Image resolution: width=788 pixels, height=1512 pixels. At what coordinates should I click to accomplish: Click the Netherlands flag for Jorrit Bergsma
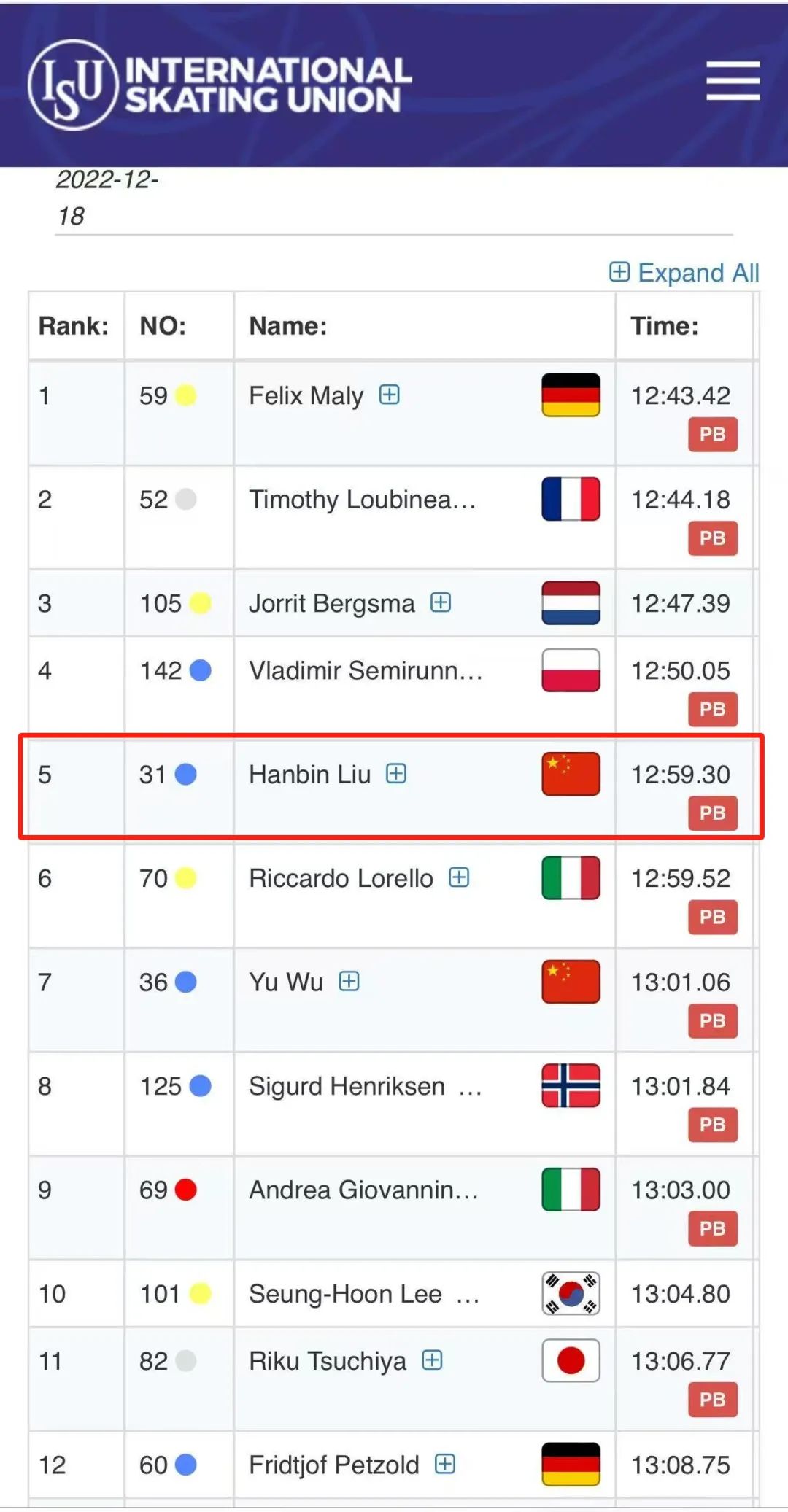click(x=571, y=602)
